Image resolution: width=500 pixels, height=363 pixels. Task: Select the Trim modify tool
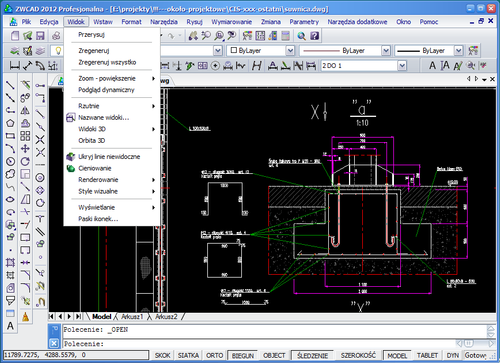point(25,212)
